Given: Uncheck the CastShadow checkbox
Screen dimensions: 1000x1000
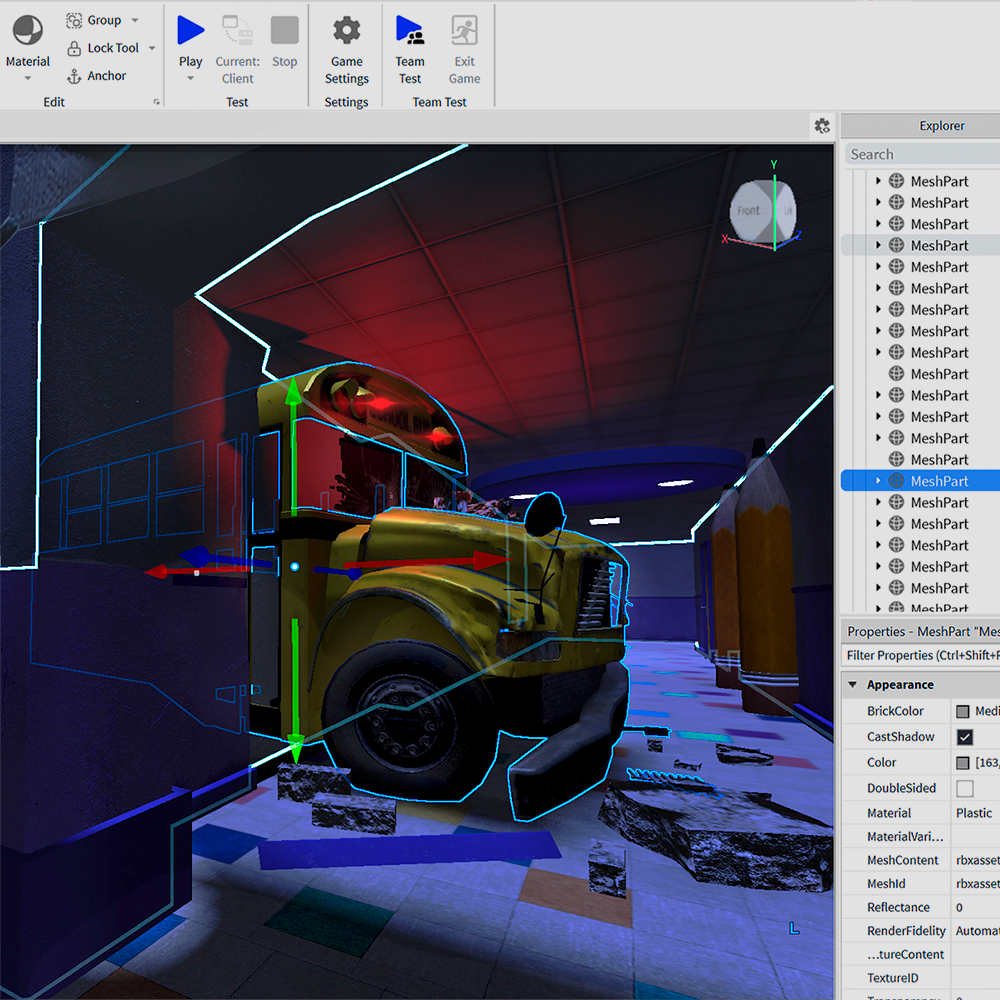Looking at the screenshot, I should tap(964, 737).
